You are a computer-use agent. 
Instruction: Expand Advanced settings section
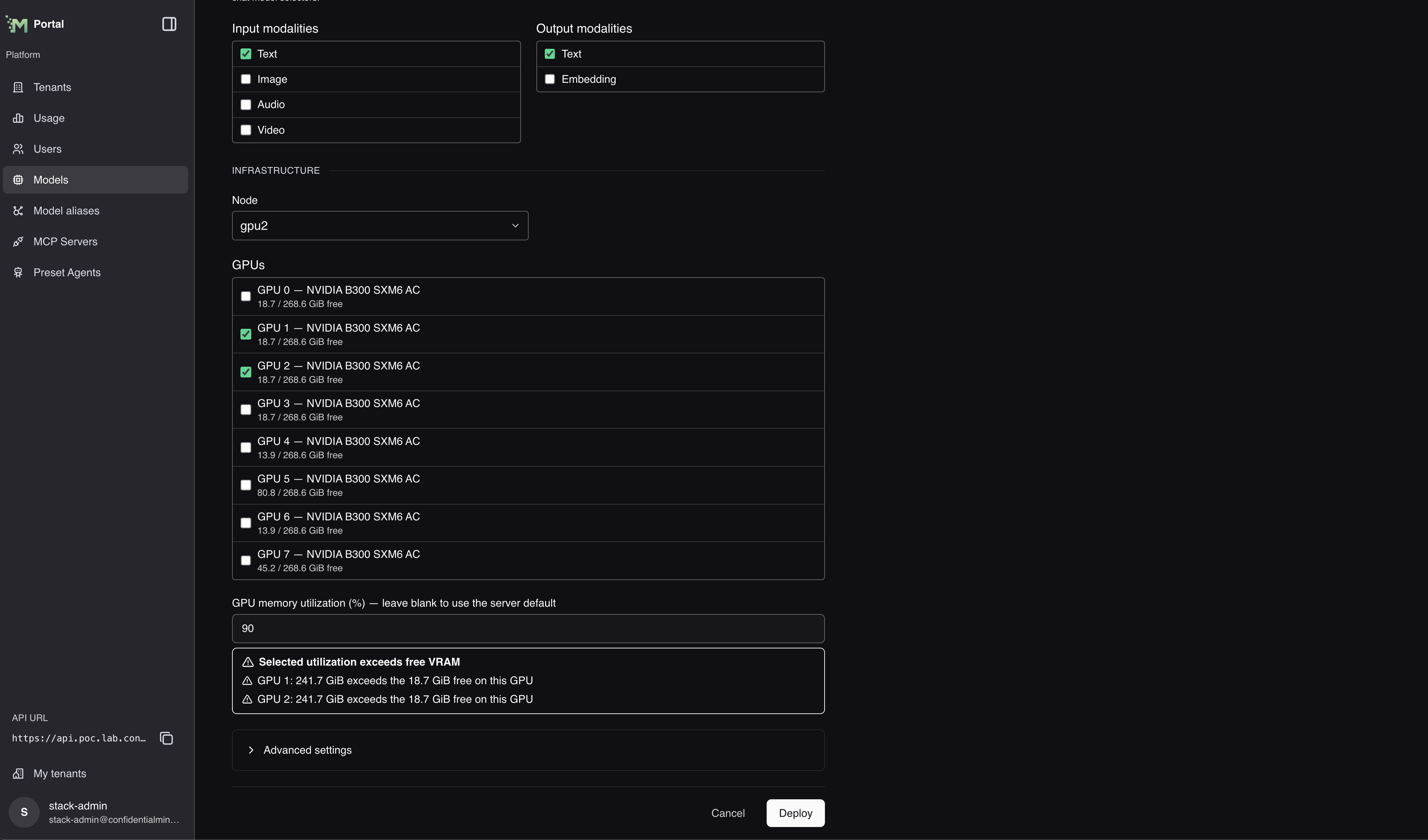pyautogui.click(x=528, y=750)
